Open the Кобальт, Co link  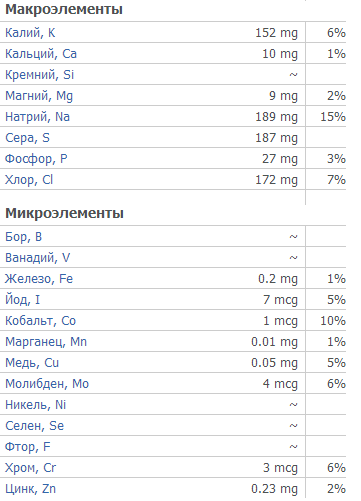[40, 321]
